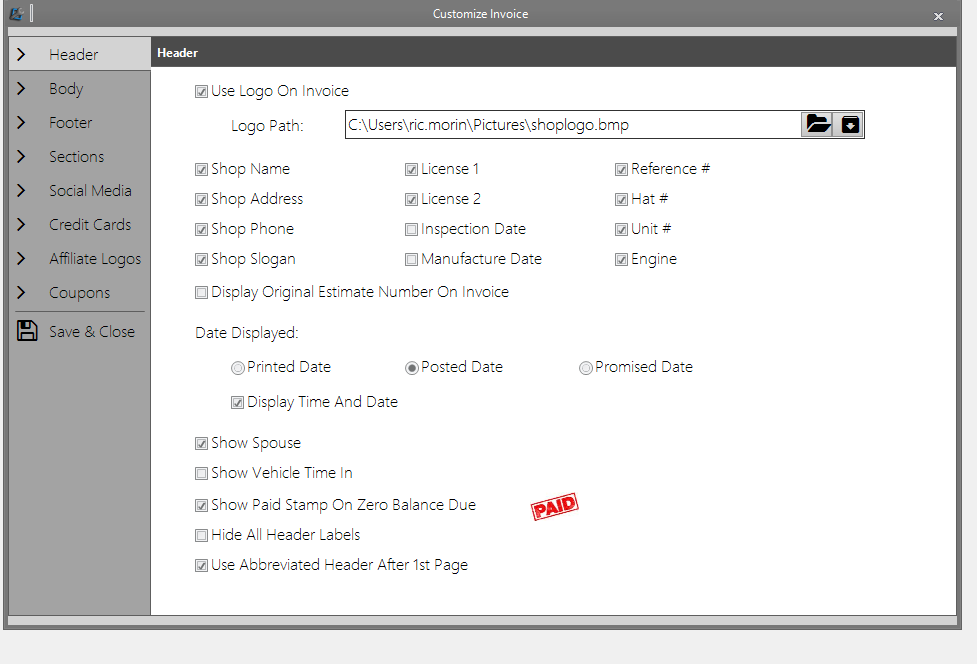The width and height of the screenshot is (977, 664).
Task: Enable Hide All Header Labels checkbox
Action: pyautogui.click(x=201, y=535)
